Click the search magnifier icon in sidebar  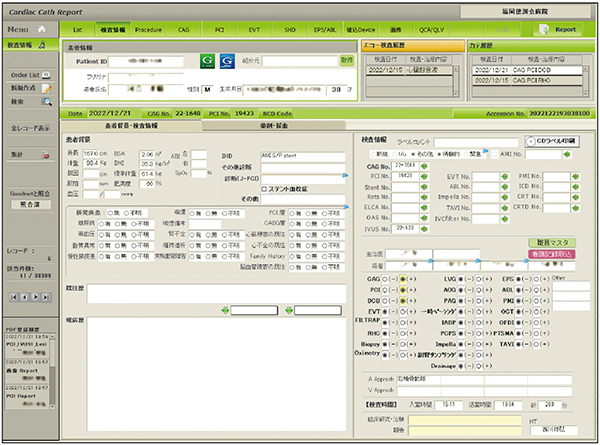(x=47, y=101)
